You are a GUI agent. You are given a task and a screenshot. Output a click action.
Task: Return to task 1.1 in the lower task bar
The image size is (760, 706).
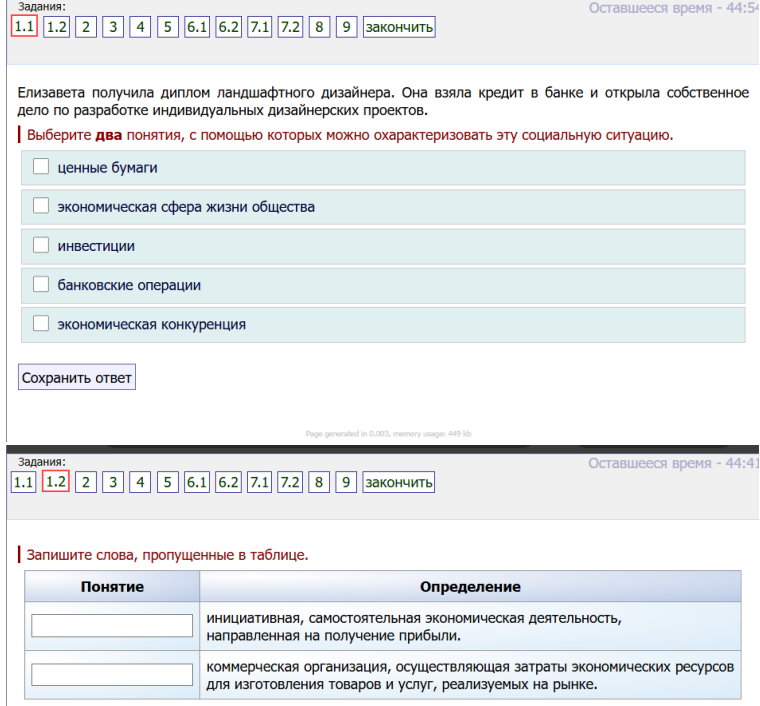pos(23,483)
